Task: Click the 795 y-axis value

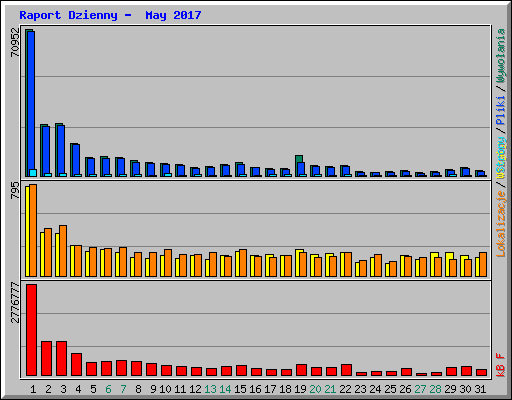Action: (x=15, y=190)
